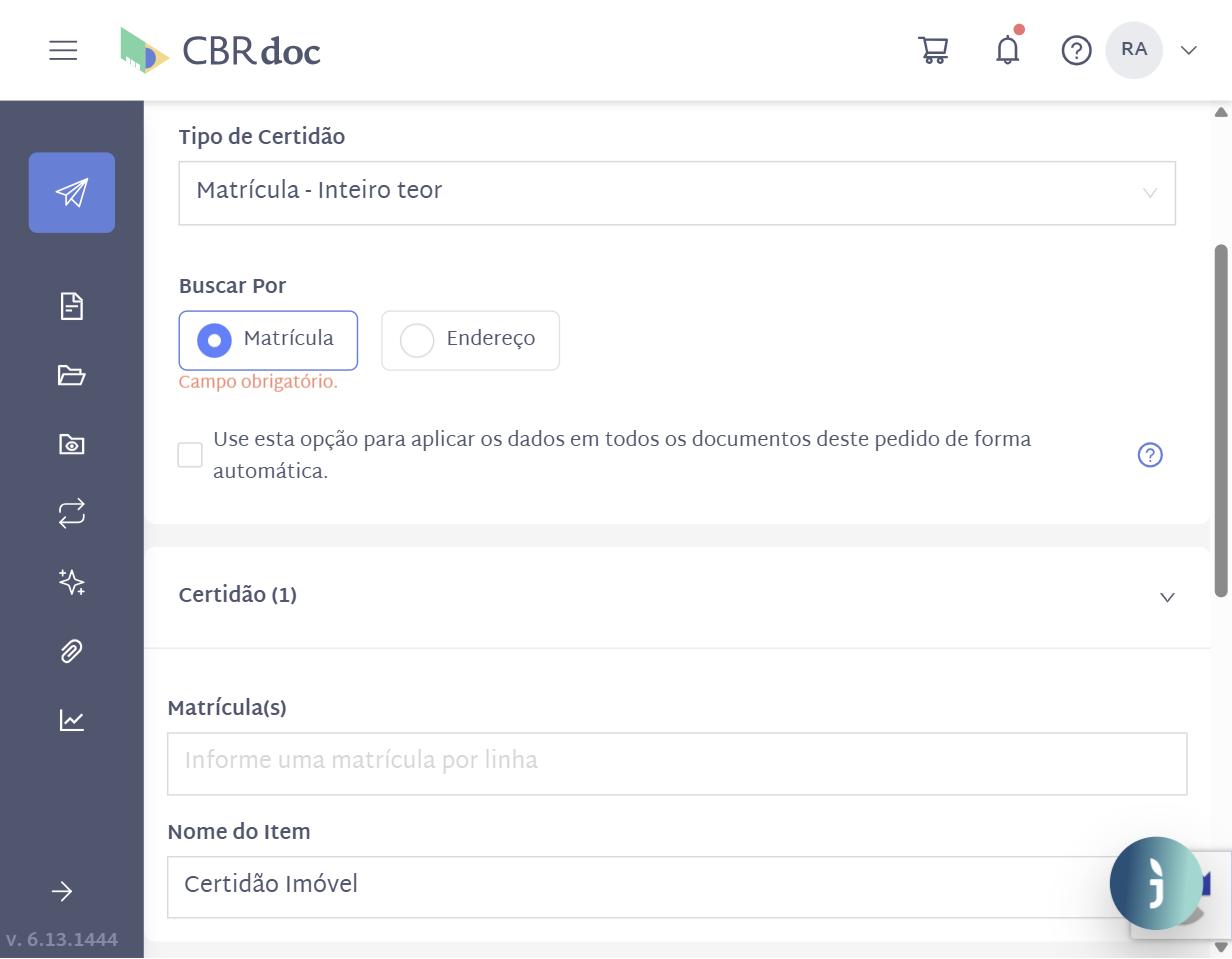
Task: Open the Tipo de Certidão dropdown
Action: (677, 193)
